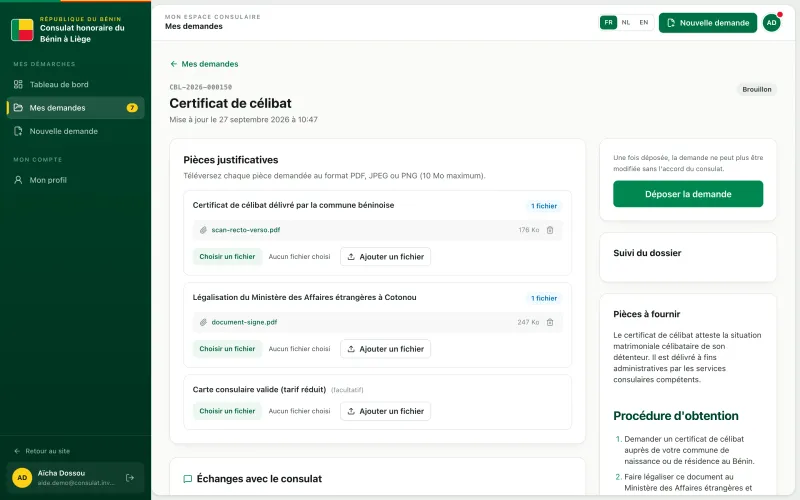Delete scan-recto-verso.pdf with trash icon
This screenshot has height=500, width=800.
[550, 230]
